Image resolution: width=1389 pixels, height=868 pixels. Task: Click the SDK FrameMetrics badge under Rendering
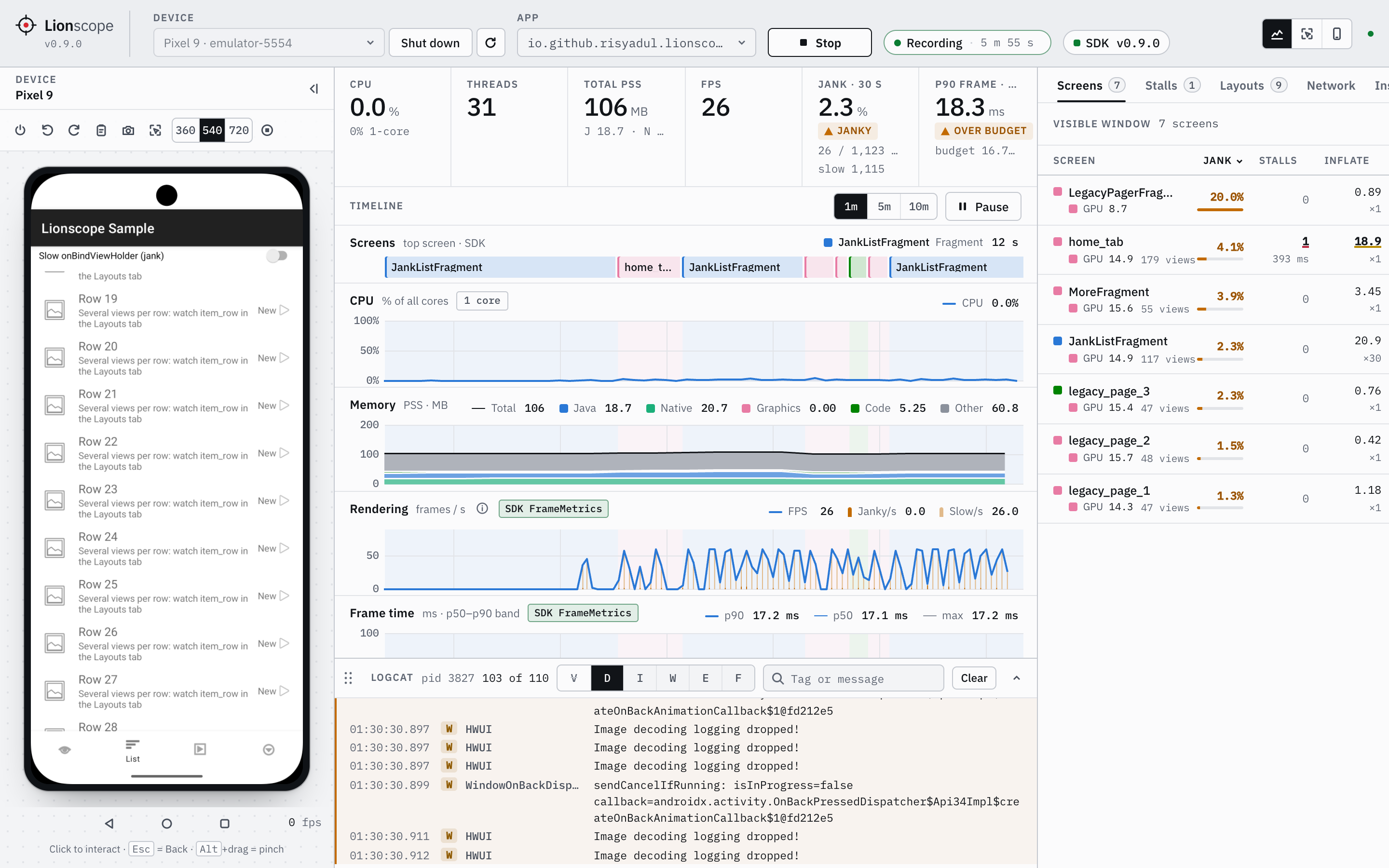coord(553,509)
